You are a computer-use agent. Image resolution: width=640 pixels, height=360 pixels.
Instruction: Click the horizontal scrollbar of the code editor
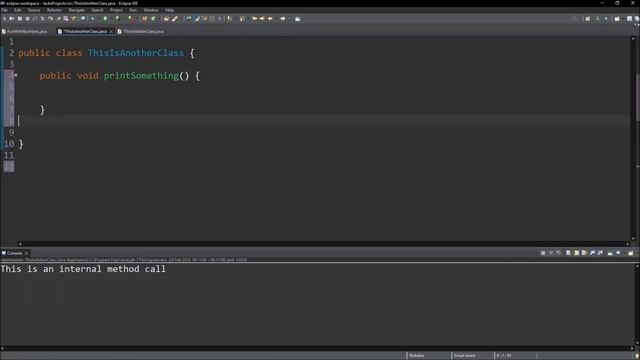324,244
